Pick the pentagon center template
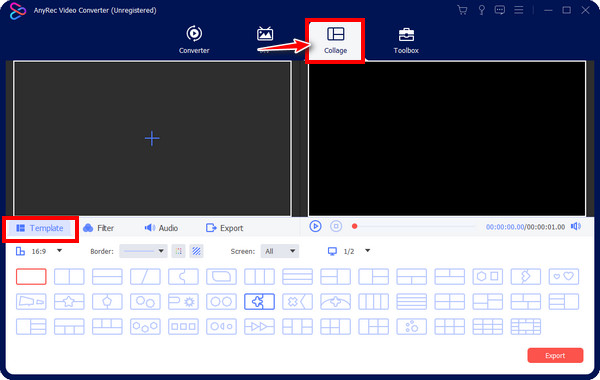The width and height of the screenshot is (600, 380). [107, 302]
